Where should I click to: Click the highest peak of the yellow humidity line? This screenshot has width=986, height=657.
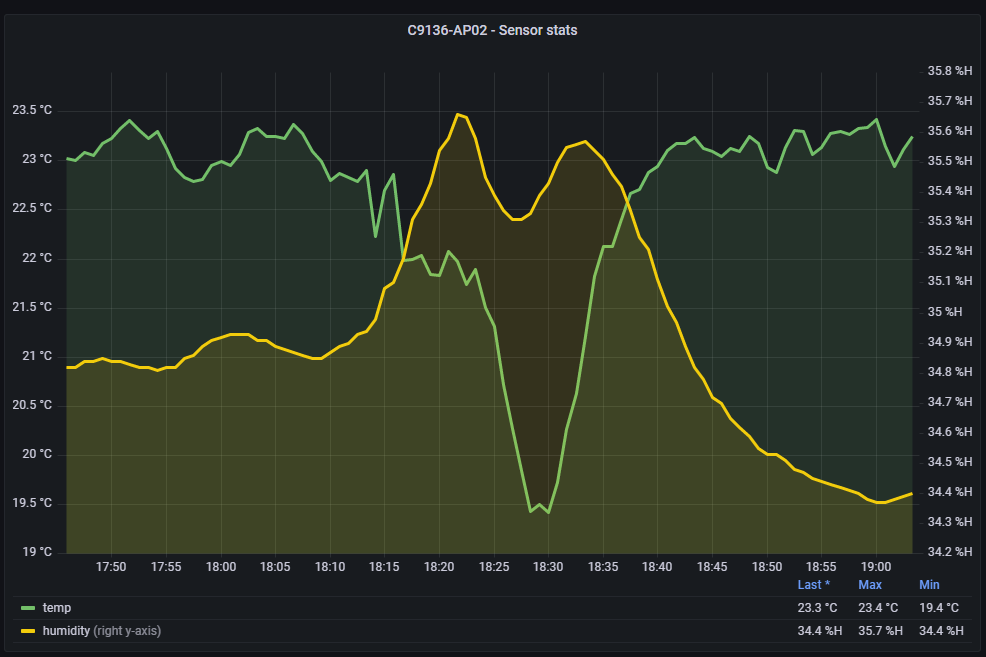[x=458, y=114]
